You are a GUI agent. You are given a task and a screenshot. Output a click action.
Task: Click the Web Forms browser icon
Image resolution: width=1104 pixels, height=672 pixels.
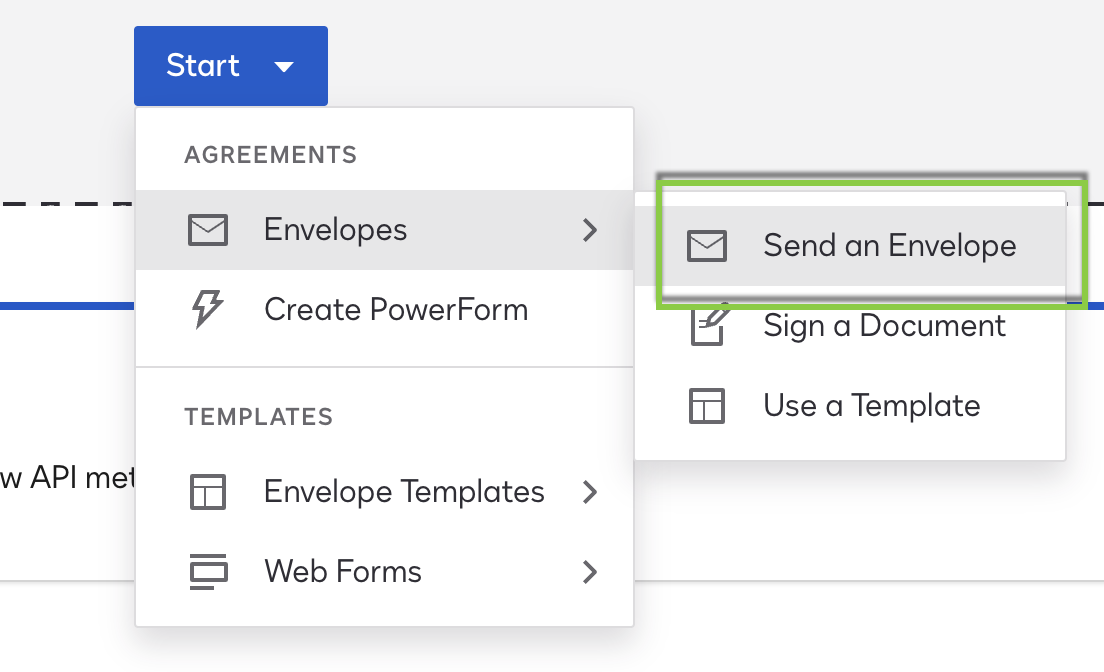[208, 571]
